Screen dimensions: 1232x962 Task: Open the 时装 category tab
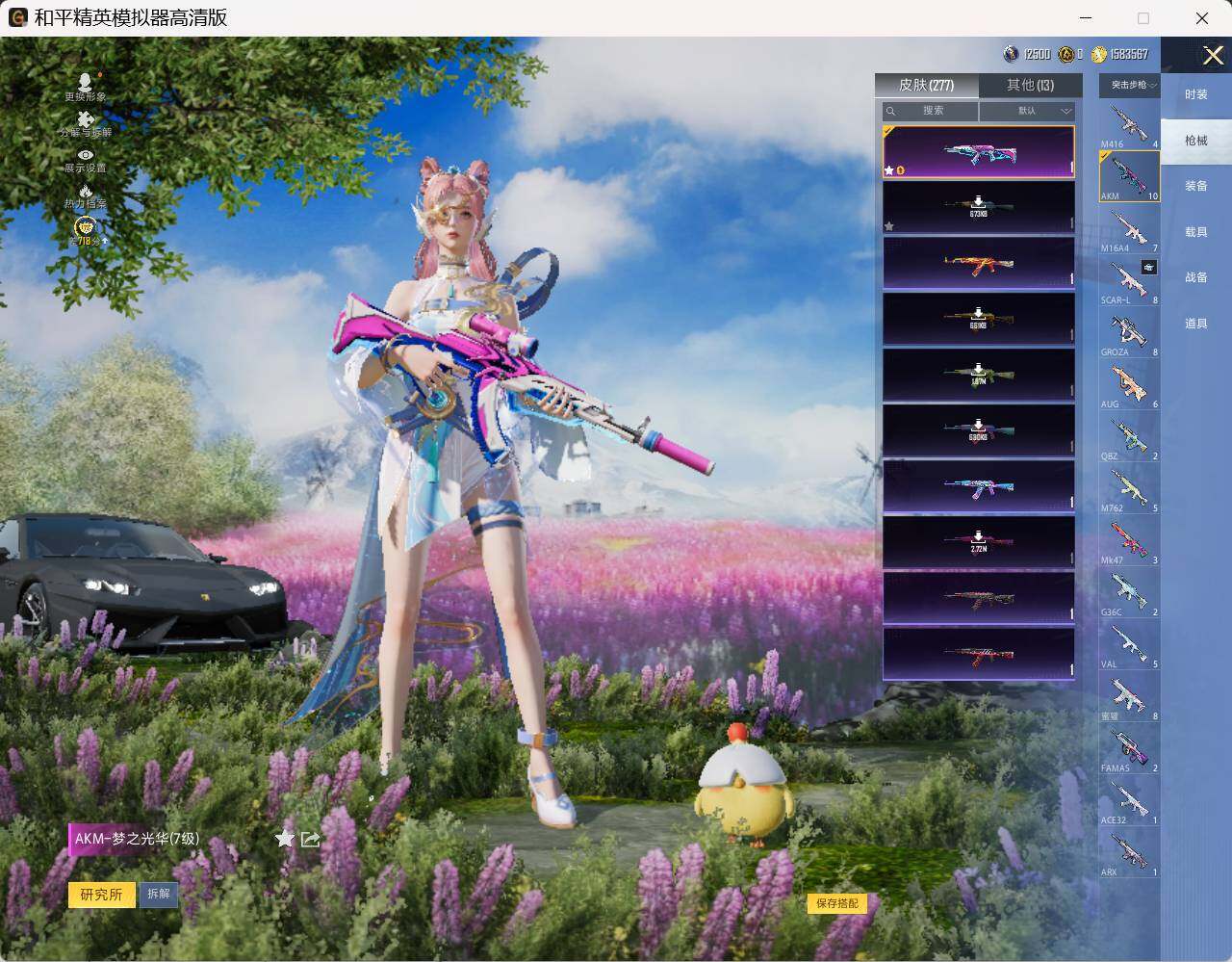[1196, 94]
